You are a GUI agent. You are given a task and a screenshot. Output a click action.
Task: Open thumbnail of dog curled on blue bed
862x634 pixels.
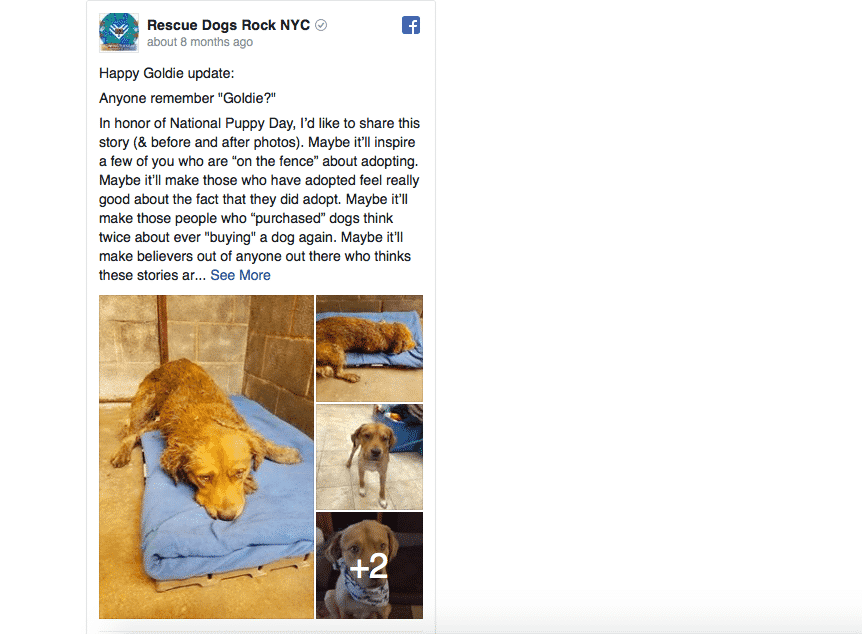(369, 349)
